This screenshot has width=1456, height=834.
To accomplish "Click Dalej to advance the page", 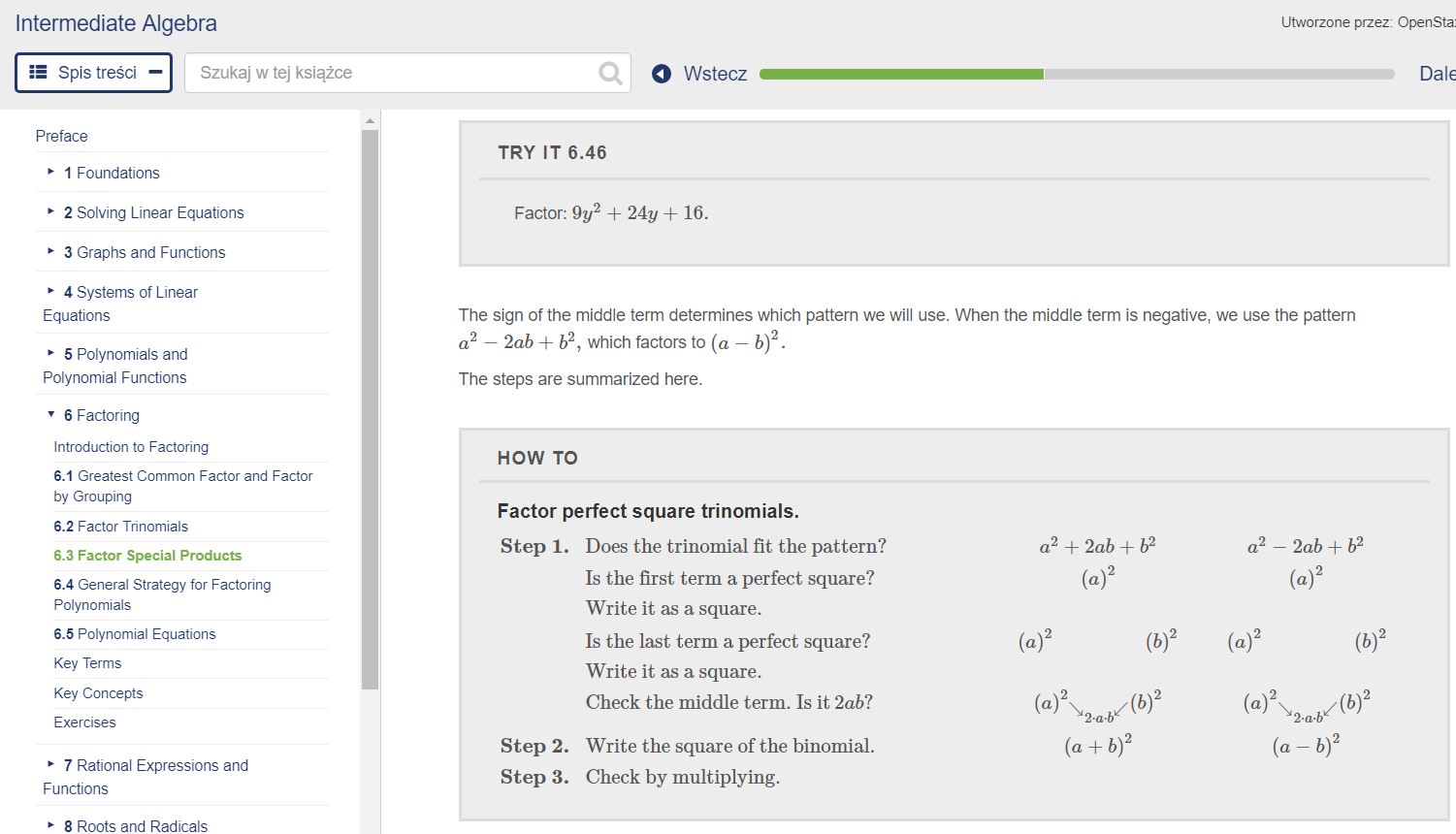I will [x=1437, y=73].
